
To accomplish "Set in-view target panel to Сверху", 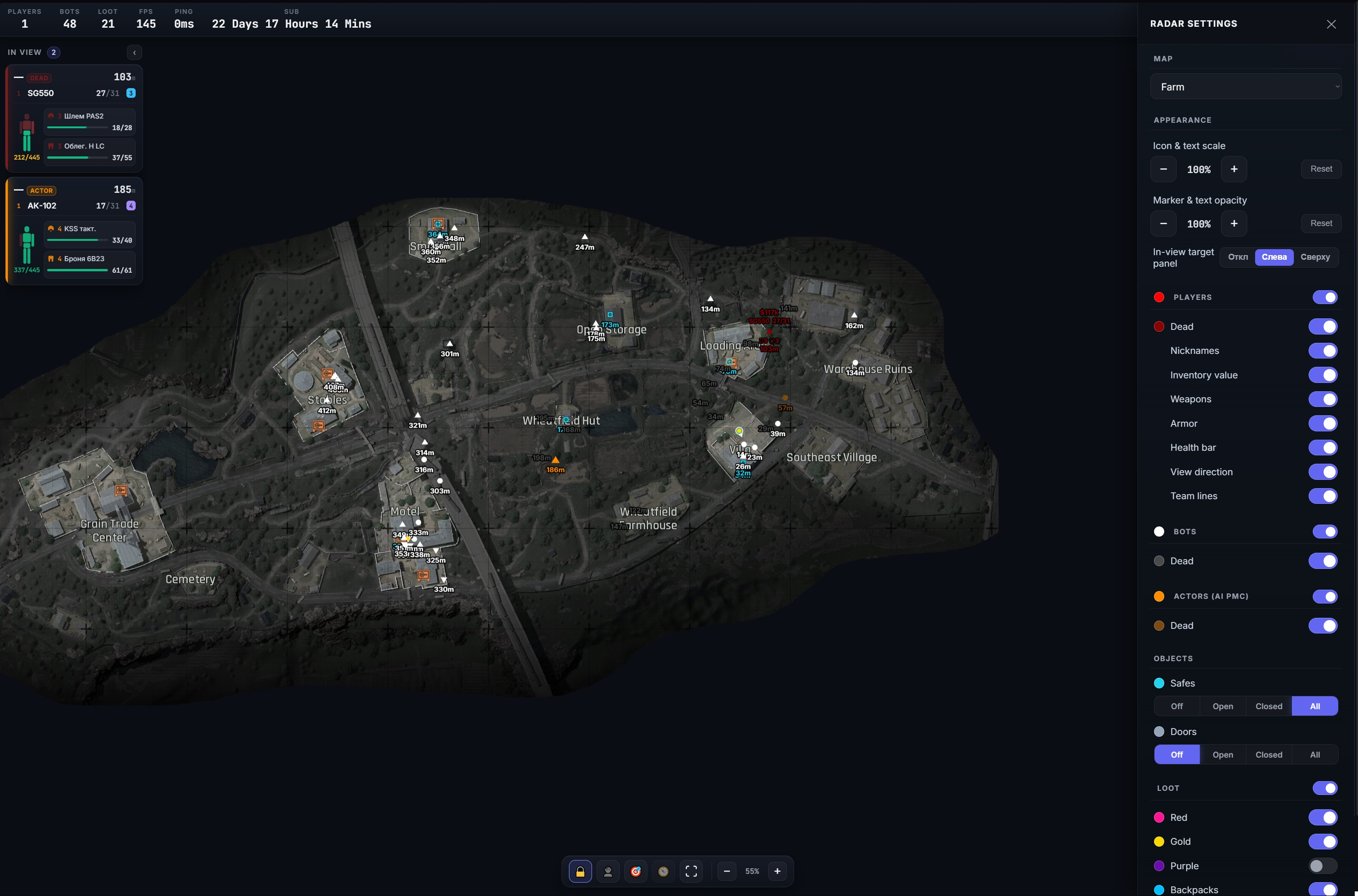I will 1315,257.
